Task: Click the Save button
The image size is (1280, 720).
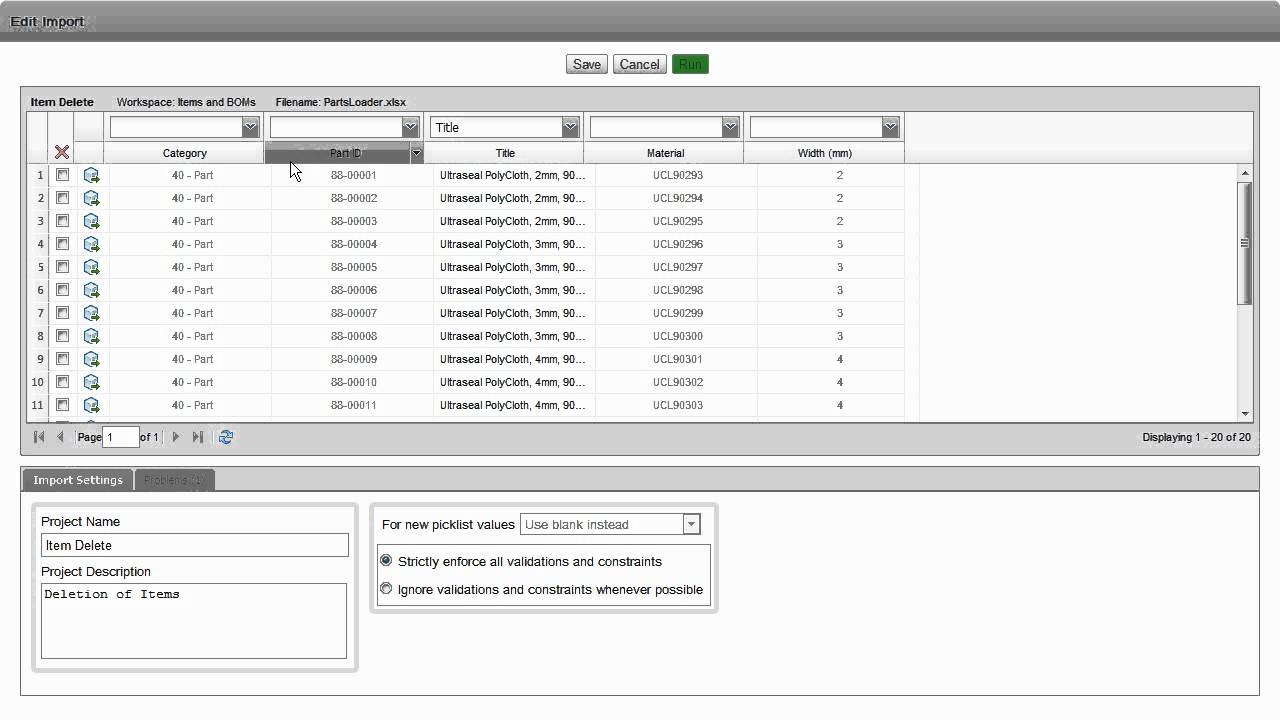Action: [587, 64]
